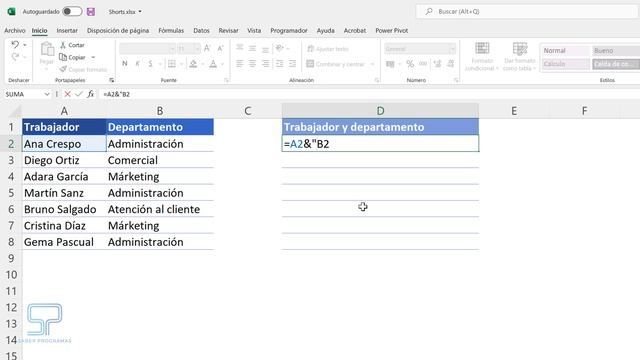Cancel the formula with X icon
The image size is (640, 360).
67,94
